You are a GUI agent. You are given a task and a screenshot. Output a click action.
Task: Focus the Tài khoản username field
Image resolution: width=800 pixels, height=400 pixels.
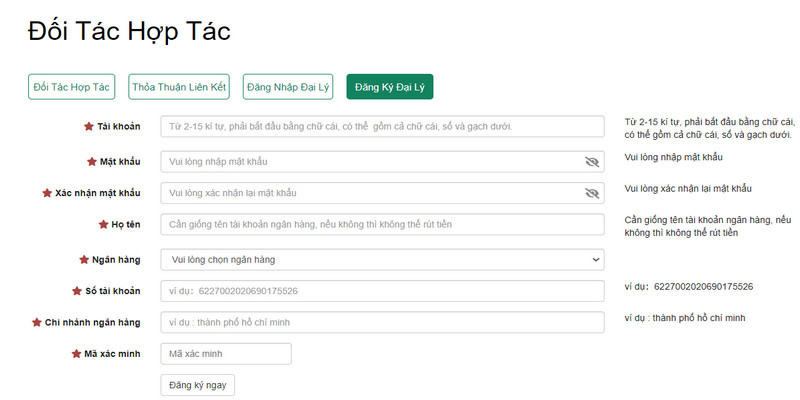pos(382,127)
